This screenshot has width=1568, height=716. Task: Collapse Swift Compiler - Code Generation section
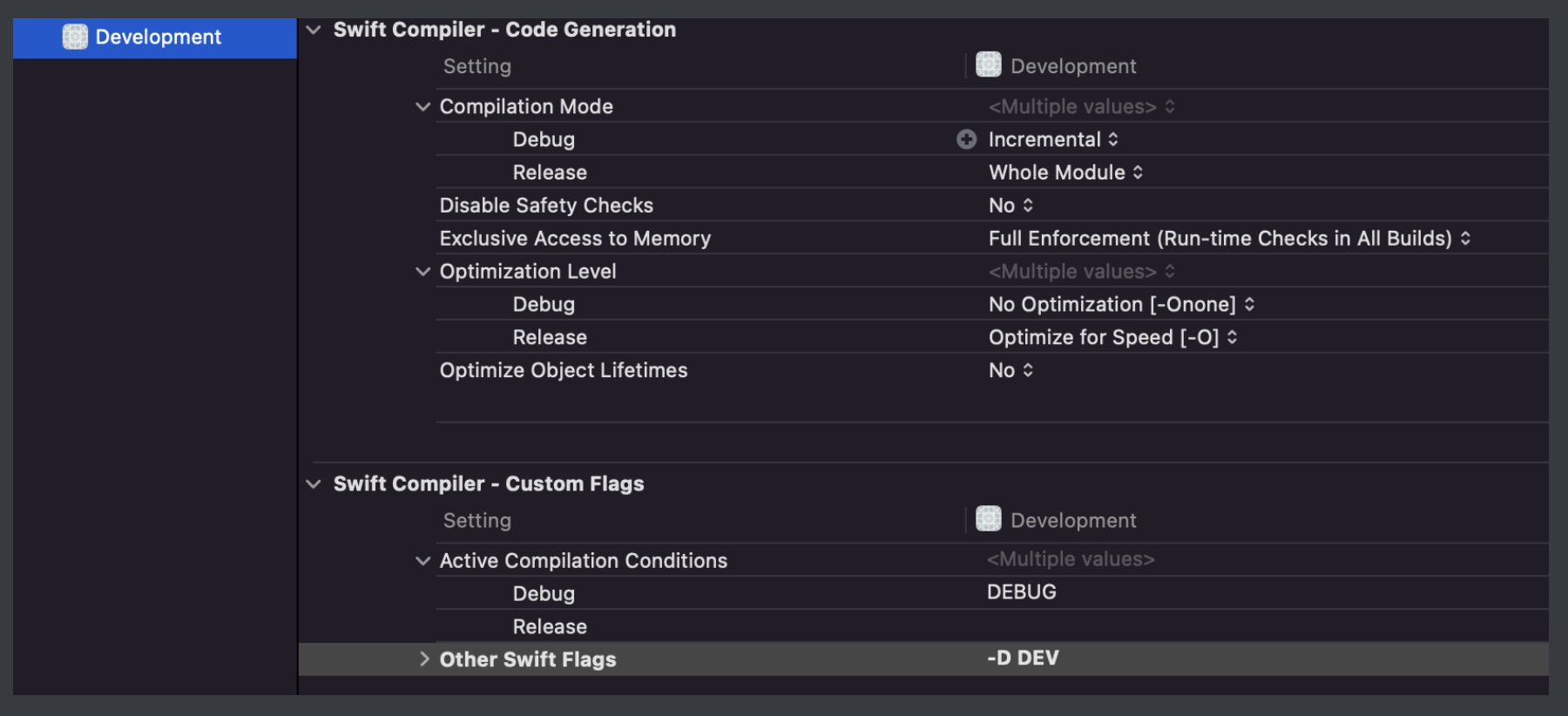click(314, 30)
